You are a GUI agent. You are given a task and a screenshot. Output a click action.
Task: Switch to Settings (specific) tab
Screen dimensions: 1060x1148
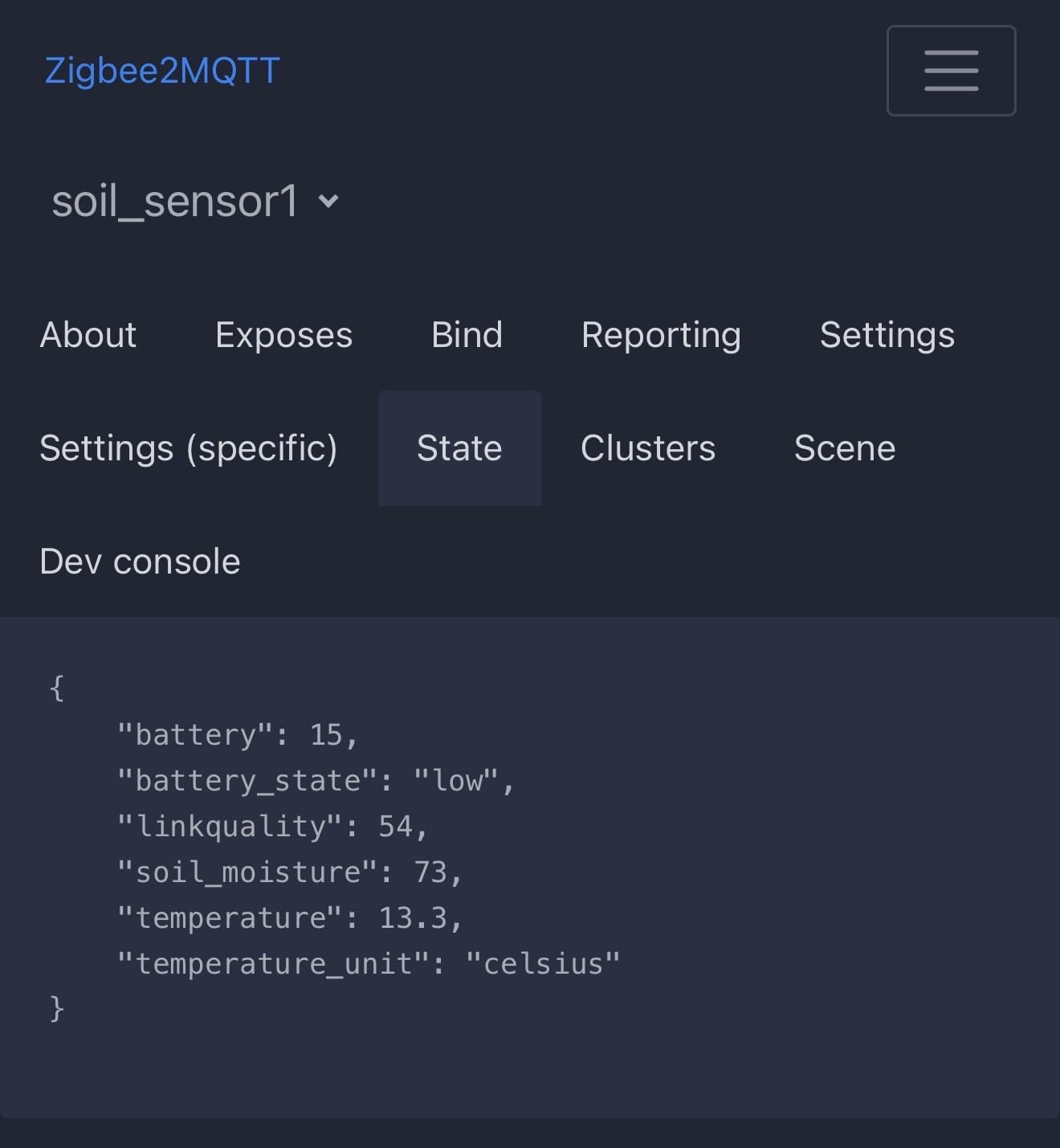pos(189,448)
